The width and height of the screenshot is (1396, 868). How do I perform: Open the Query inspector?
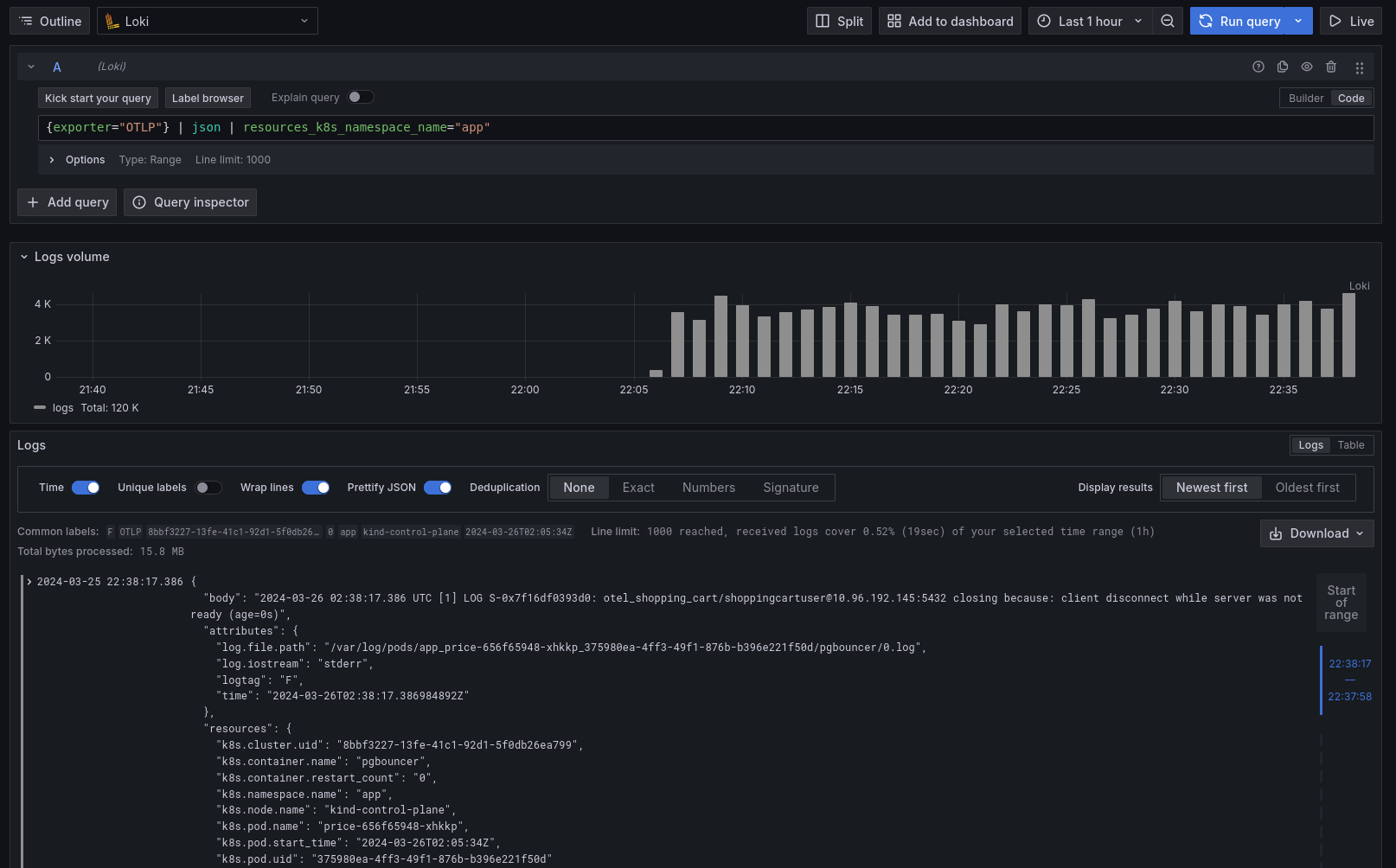(x=190, y=202)
